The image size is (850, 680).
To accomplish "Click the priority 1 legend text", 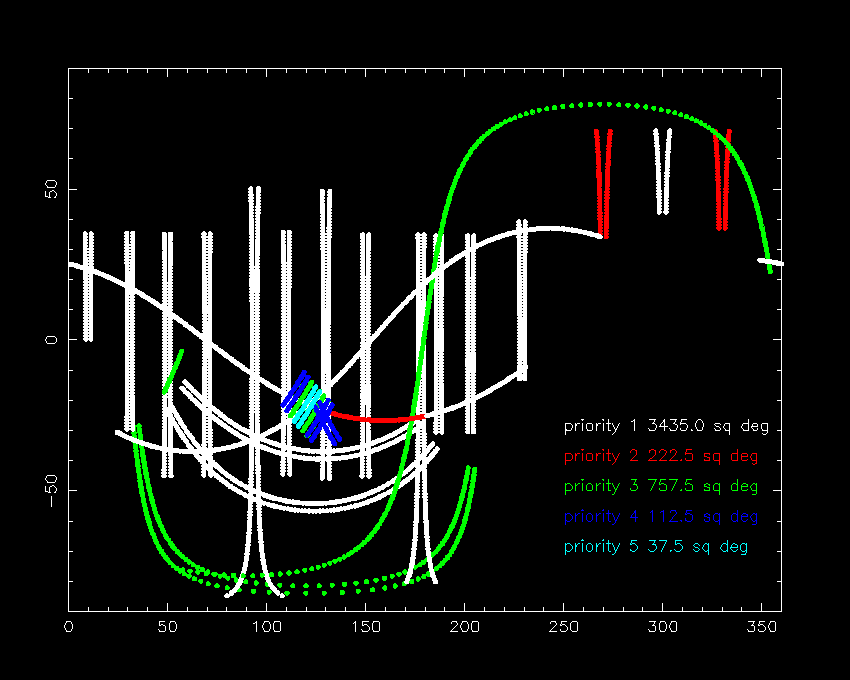I will pyautogui.click(x=666, y=426).
